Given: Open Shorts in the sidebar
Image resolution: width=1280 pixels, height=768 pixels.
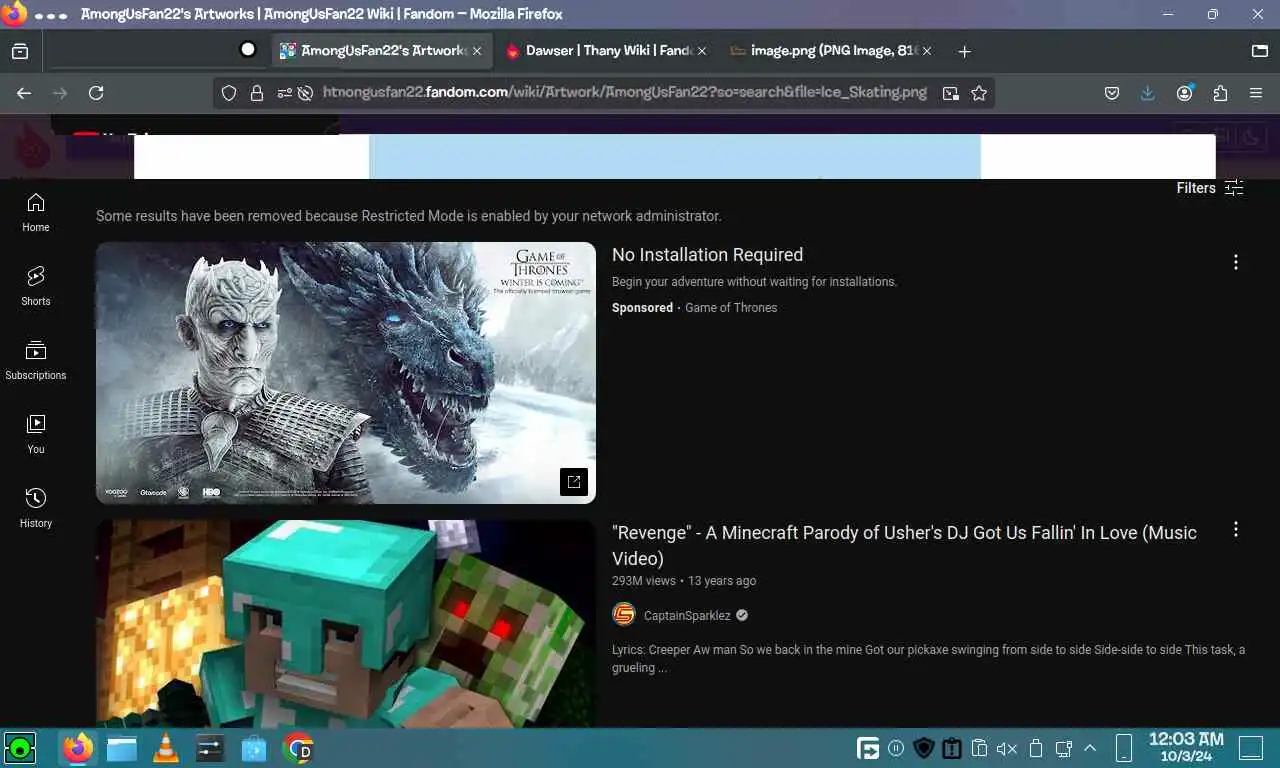Looking at the screenshot, I should (36, 286).
